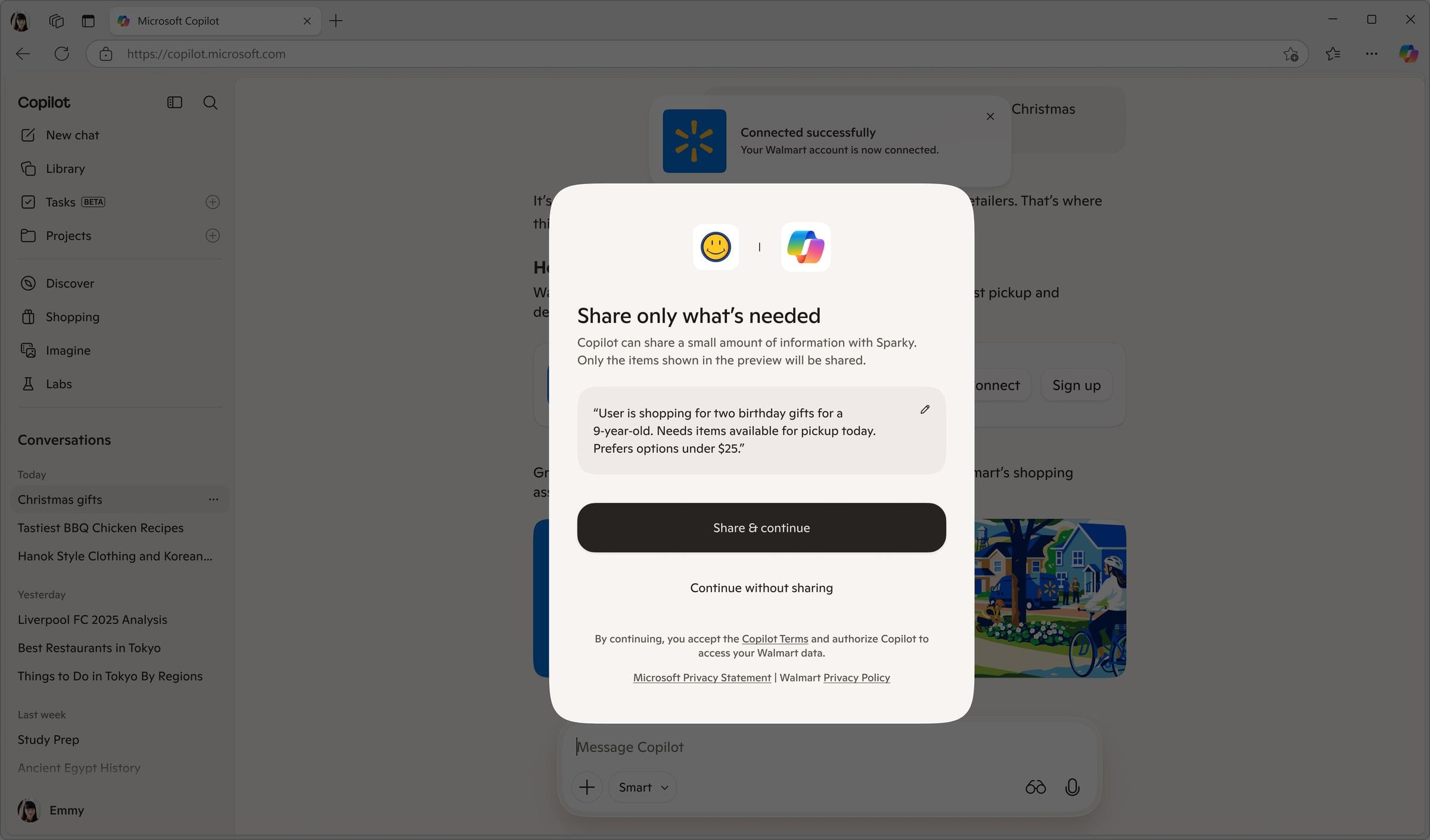Open Copilot sidebar icon in toolbar
The image size is (1430, 840).
pyautogui.click(x=1409, y=54)
